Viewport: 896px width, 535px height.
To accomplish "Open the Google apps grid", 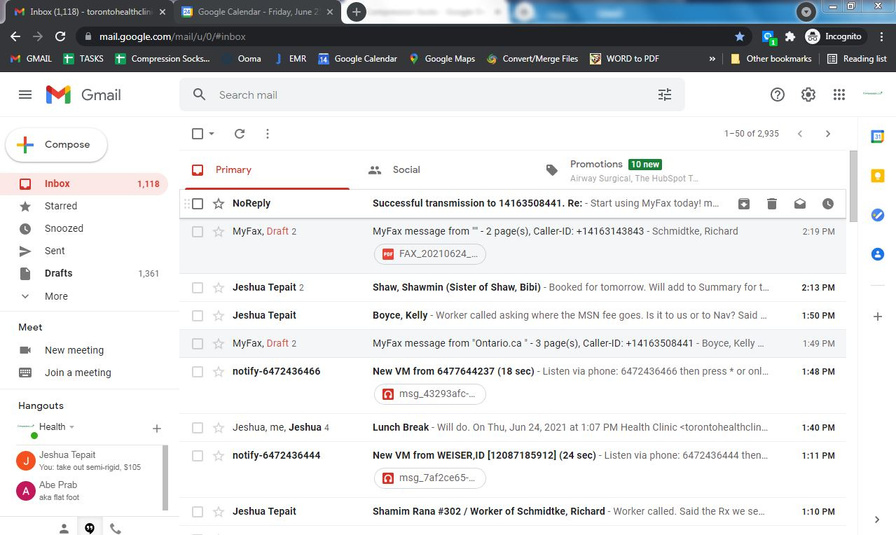I will click(x=839, y=95).
